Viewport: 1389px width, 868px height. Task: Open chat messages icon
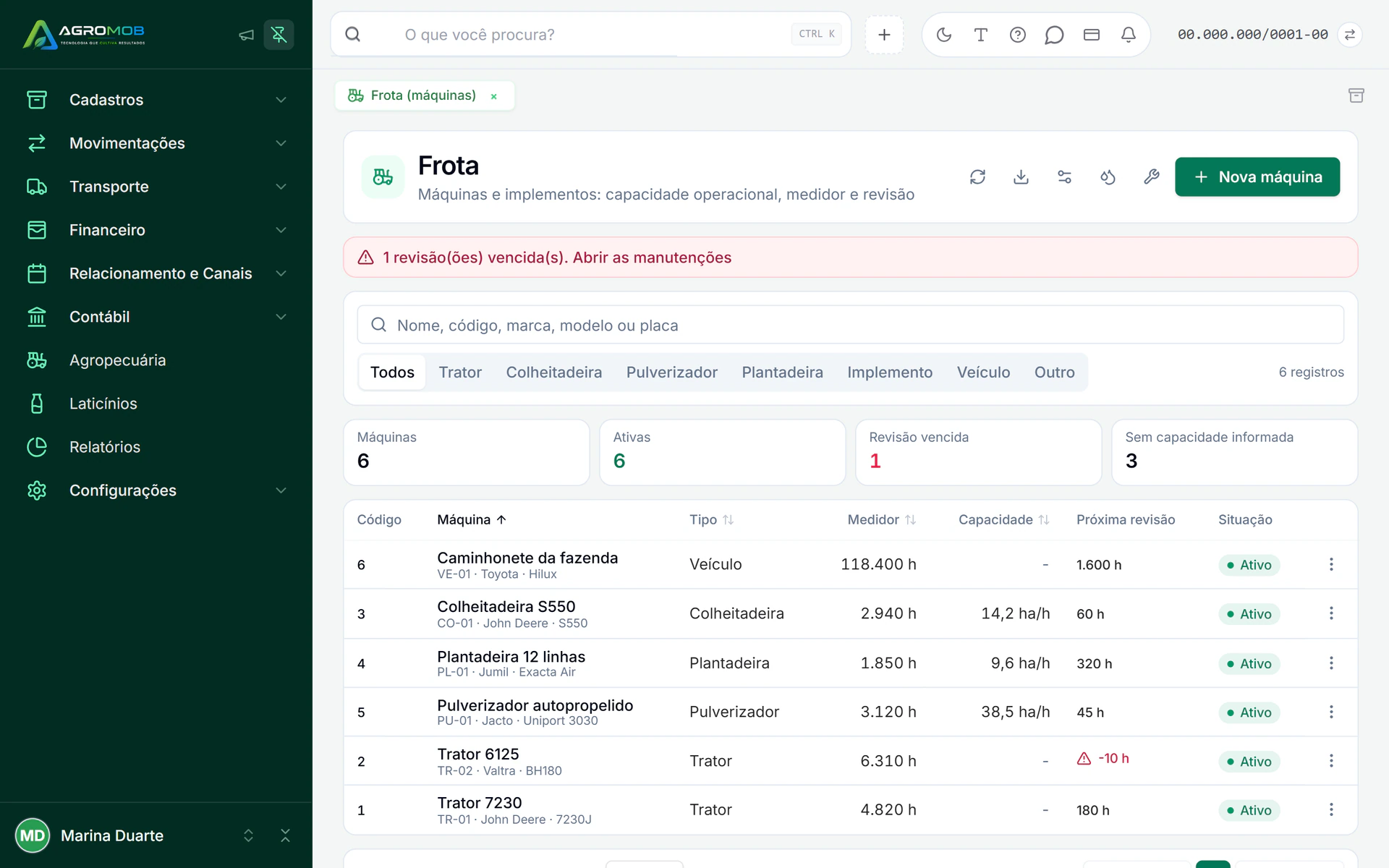click(1055, 35)
